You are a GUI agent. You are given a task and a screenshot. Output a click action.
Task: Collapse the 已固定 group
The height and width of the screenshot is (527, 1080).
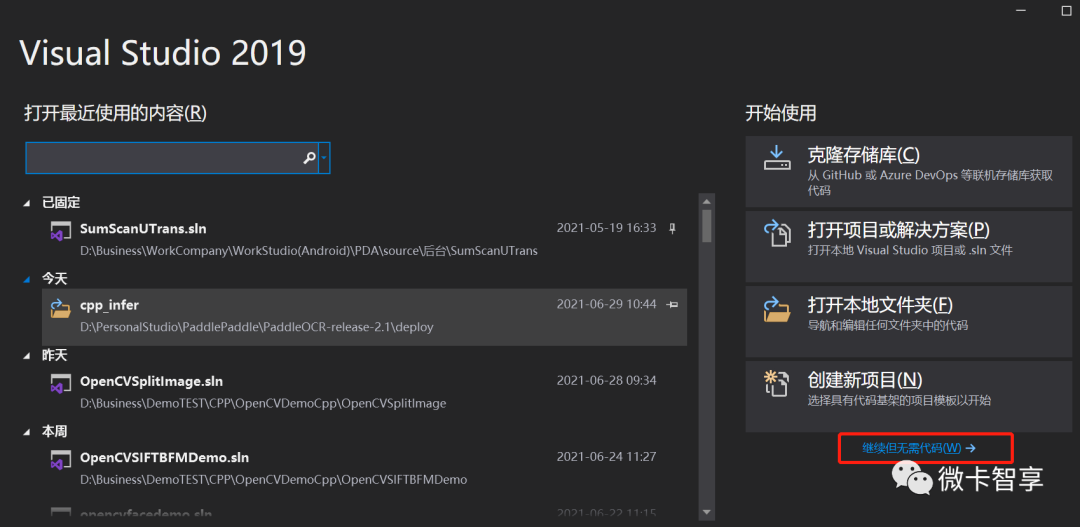[x=27, y=203]
